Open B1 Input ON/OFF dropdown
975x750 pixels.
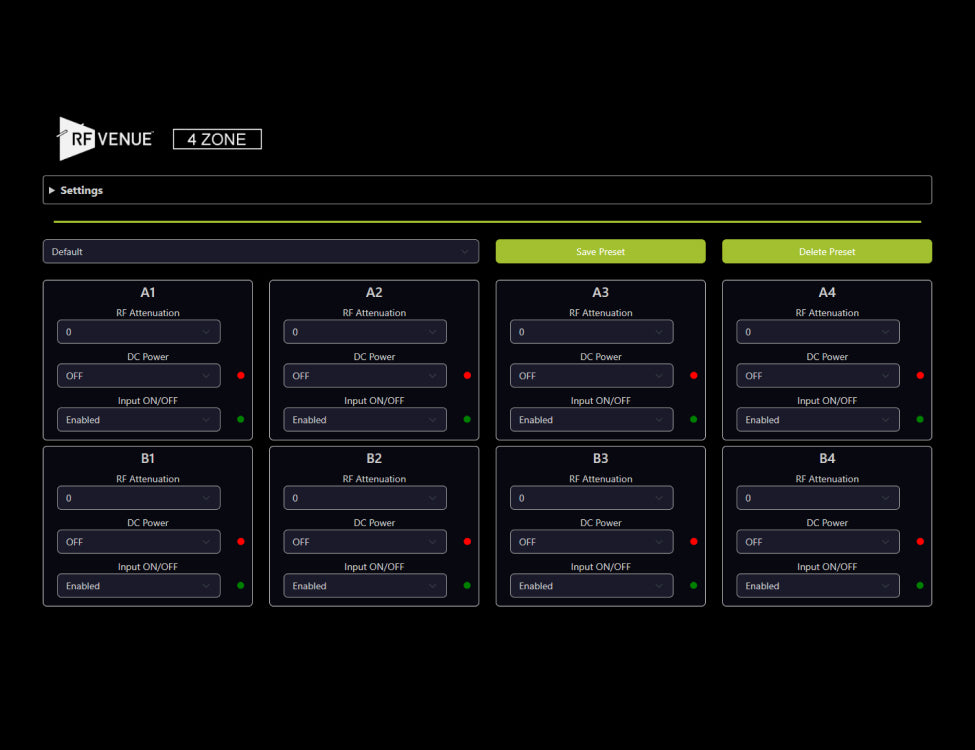[139, 586]
